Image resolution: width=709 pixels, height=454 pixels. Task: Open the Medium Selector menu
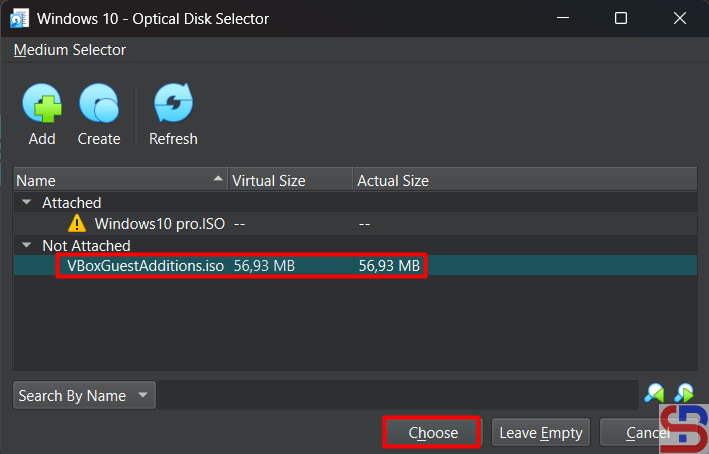[70, 50]
